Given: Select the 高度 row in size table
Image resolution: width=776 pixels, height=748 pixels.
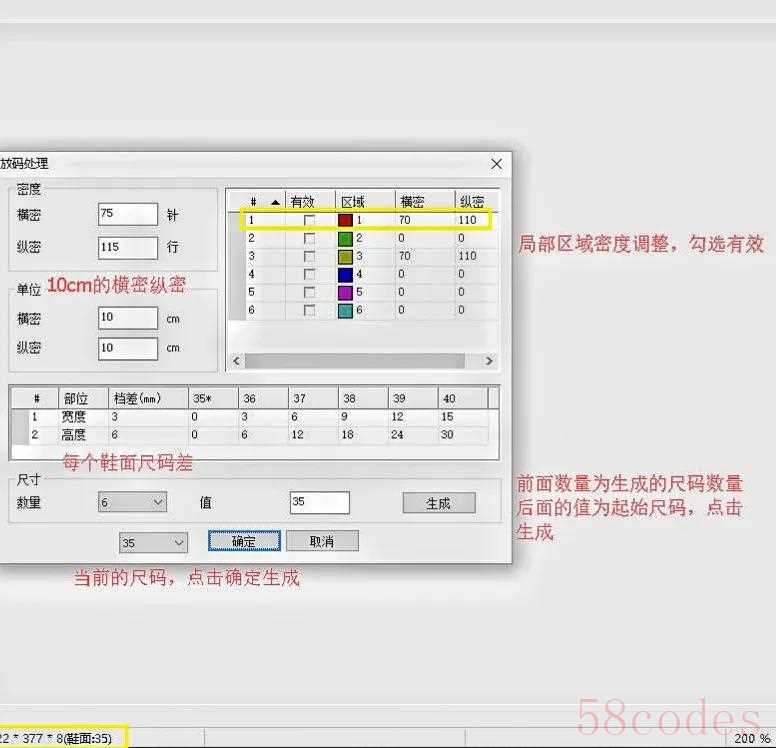Looking at the screenshot, I should click(x=74, y=435).
